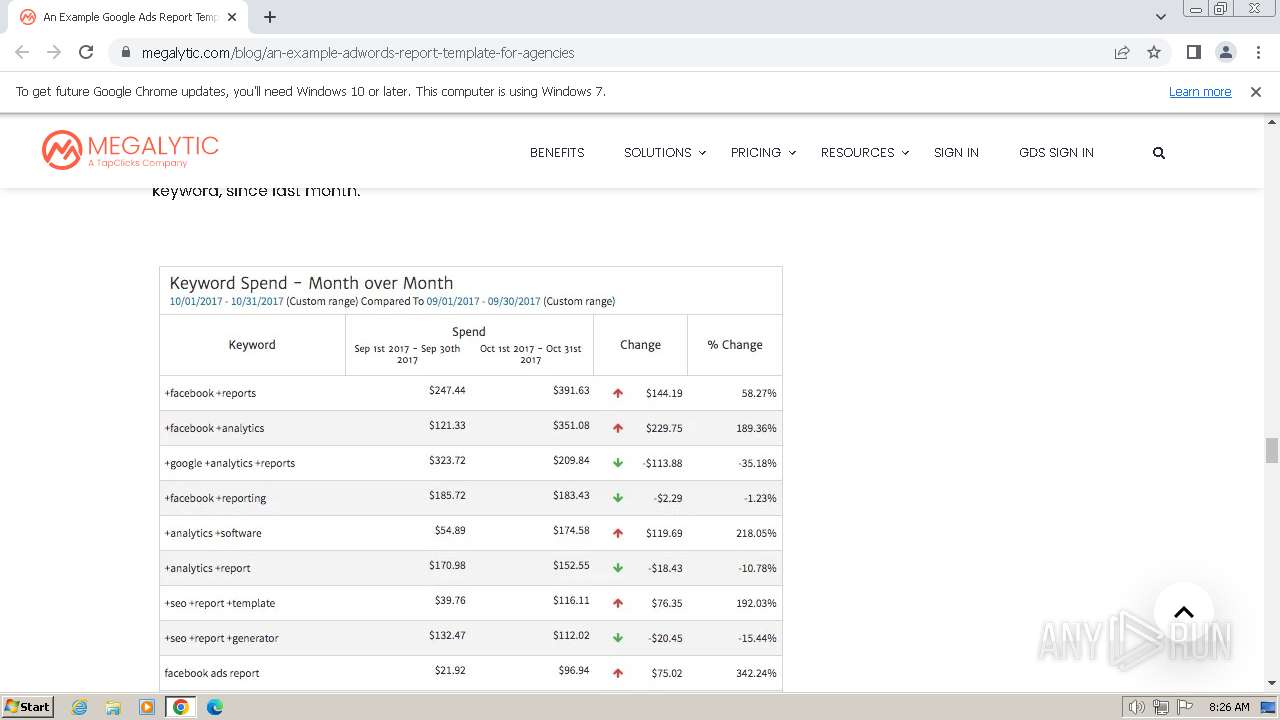The image size is (1280, 720).
Task: Expand the Solutions dropdown menu
Action: pos(664,153)
